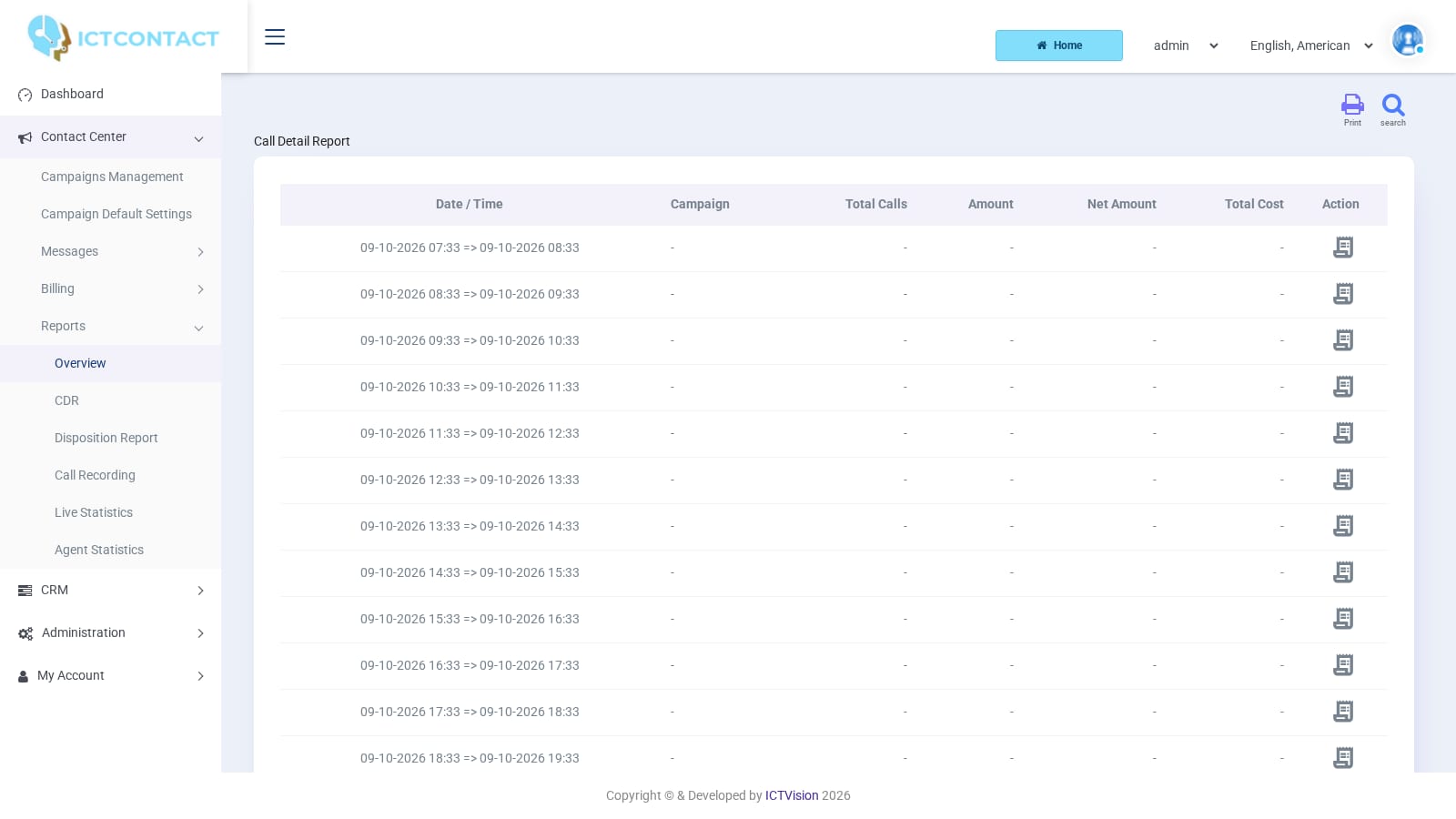Open the user avatar profile icon
The image size is (1456, 819).
coord(1408,40)
